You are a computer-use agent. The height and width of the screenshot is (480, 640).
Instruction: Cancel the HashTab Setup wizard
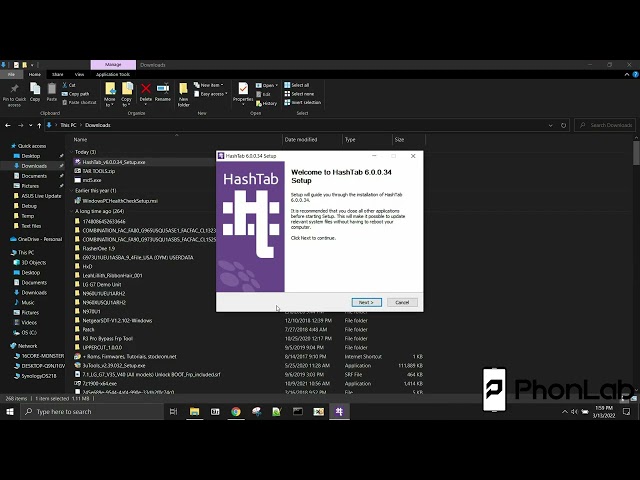(x=402, y=302)
